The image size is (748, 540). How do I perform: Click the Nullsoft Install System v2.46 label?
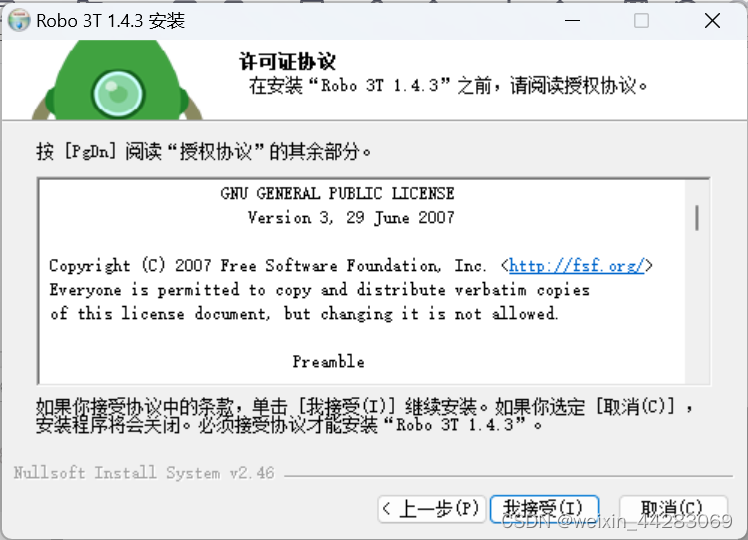[x=144, y=473]
